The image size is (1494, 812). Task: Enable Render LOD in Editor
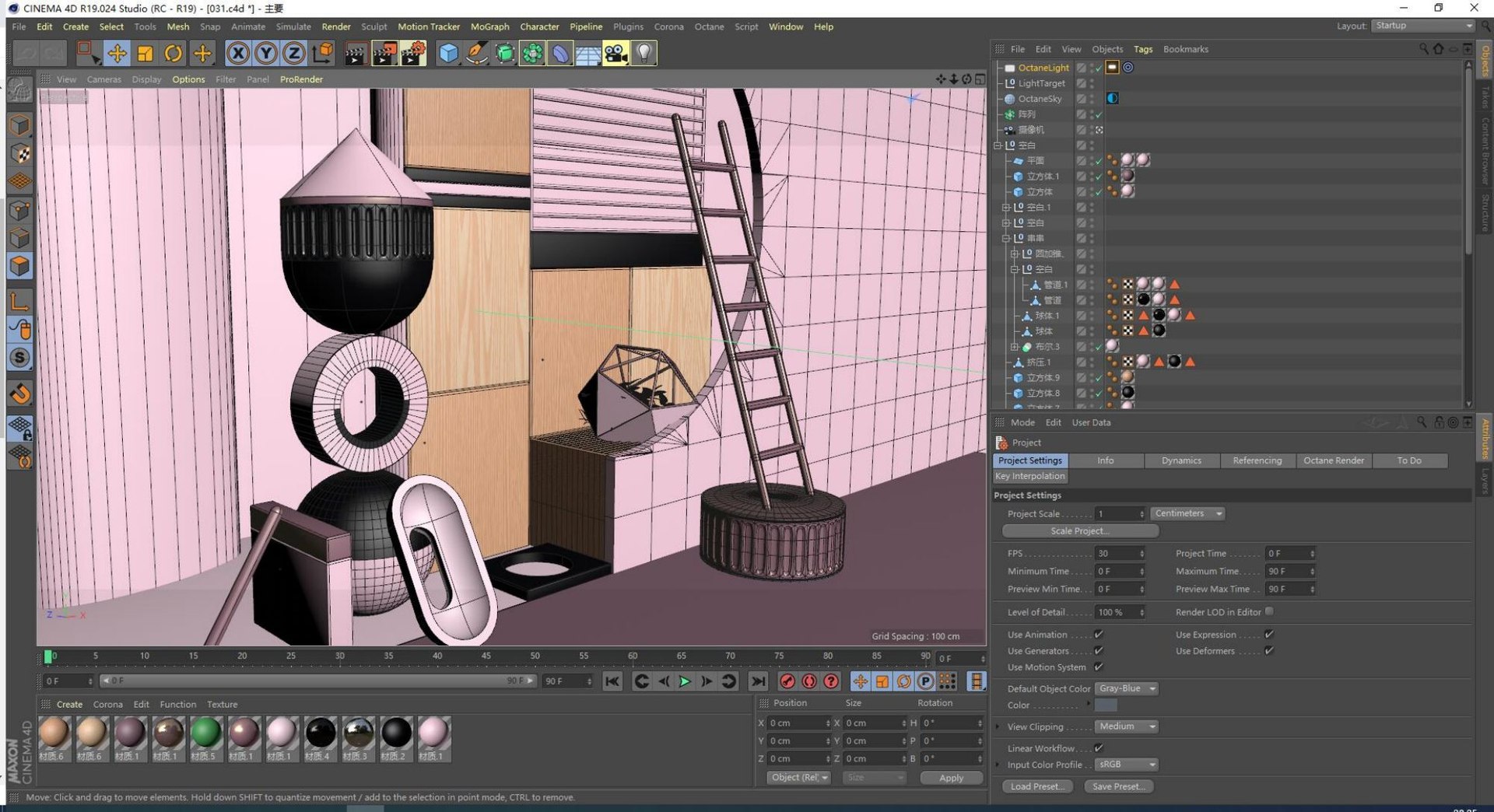tap(1269, 612)
